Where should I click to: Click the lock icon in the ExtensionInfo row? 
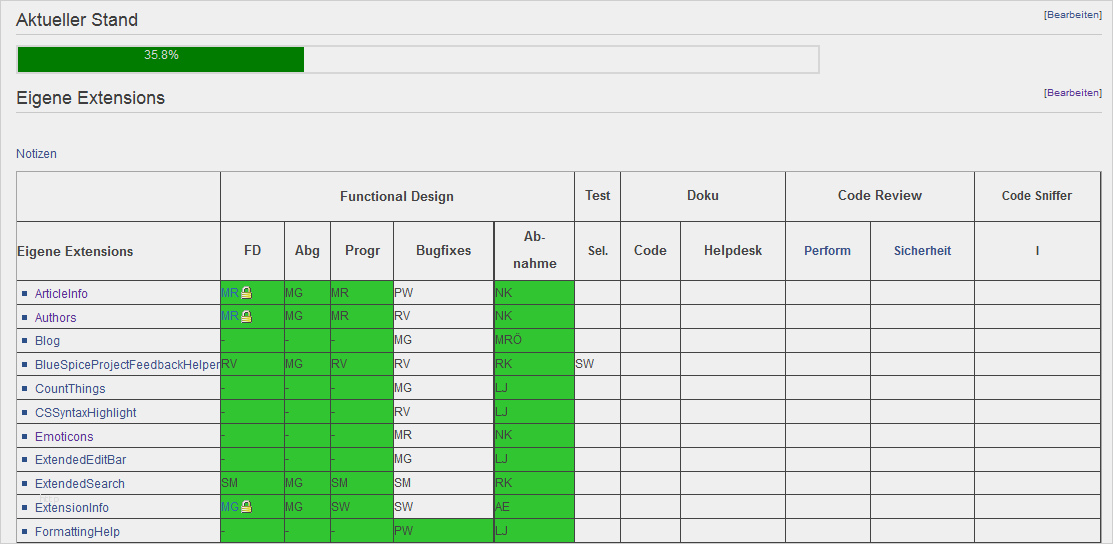click(x=246, y=507)
